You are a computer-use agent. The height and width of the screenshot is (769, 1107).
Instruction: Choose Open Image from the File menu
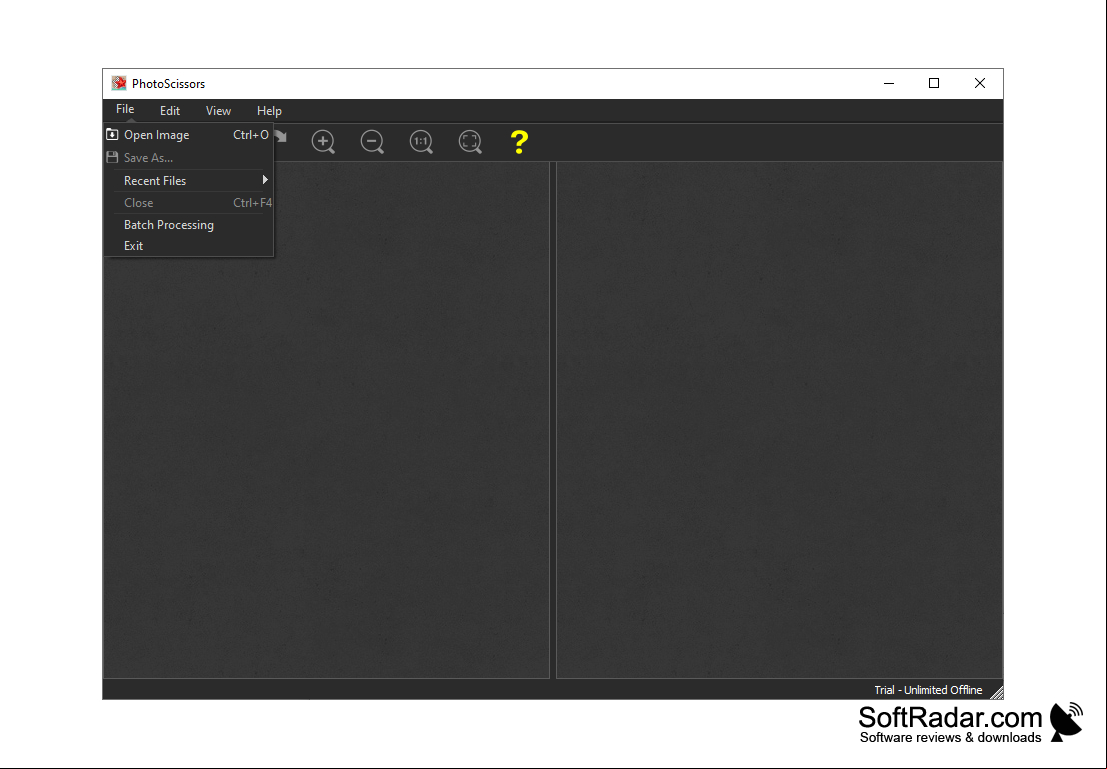point(189,135)
